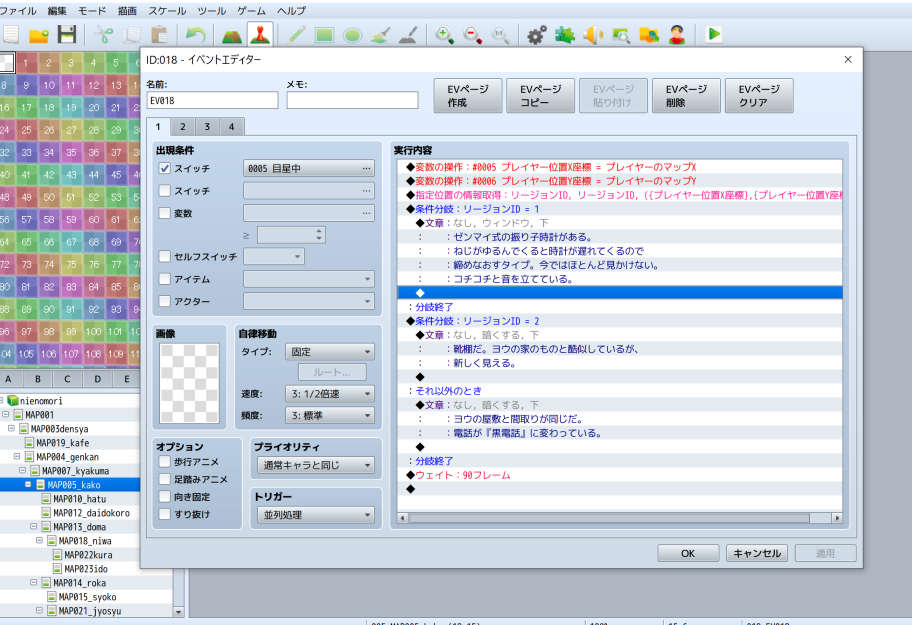912x625 pixels.
Task: Click EVページコピー button
Action: [540, 95]
